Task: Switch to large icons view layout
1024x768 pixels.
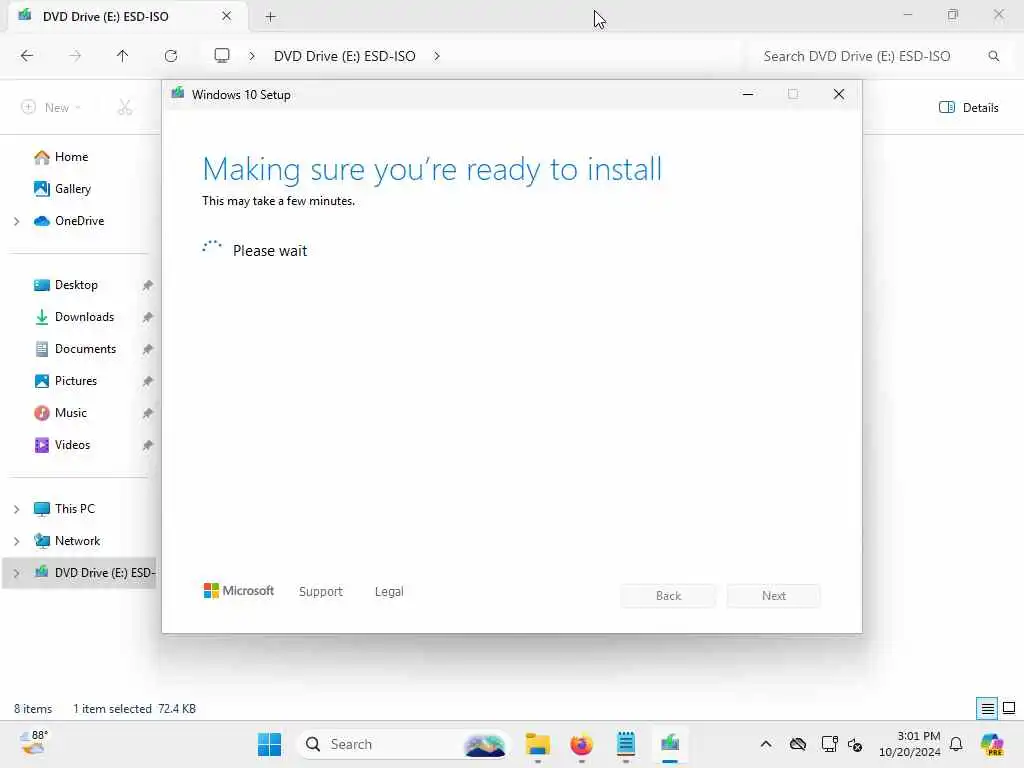Action: (x=1009, y=709)
